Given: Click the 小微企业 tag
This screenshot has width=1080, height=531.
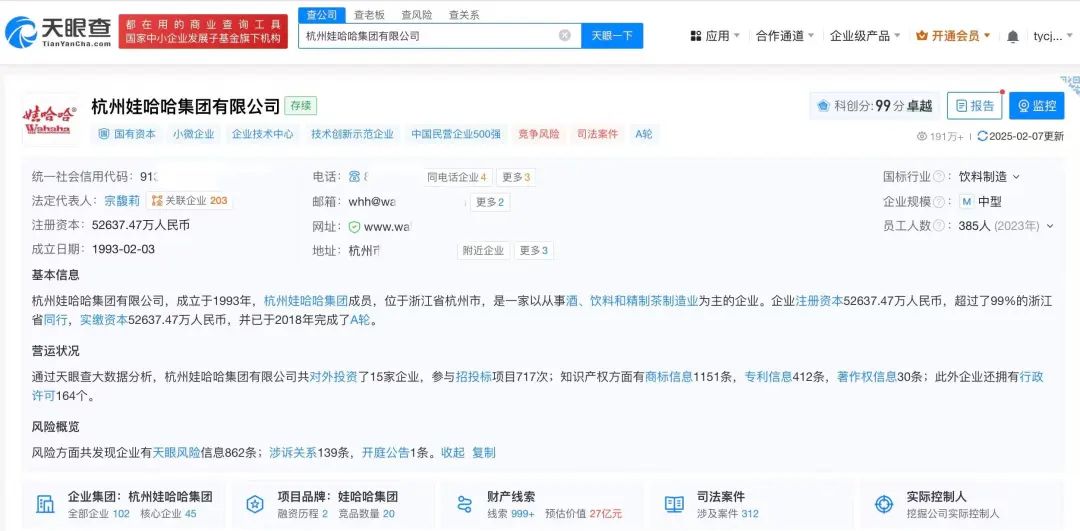Looking at the screenshot, I should pos(194,134).
